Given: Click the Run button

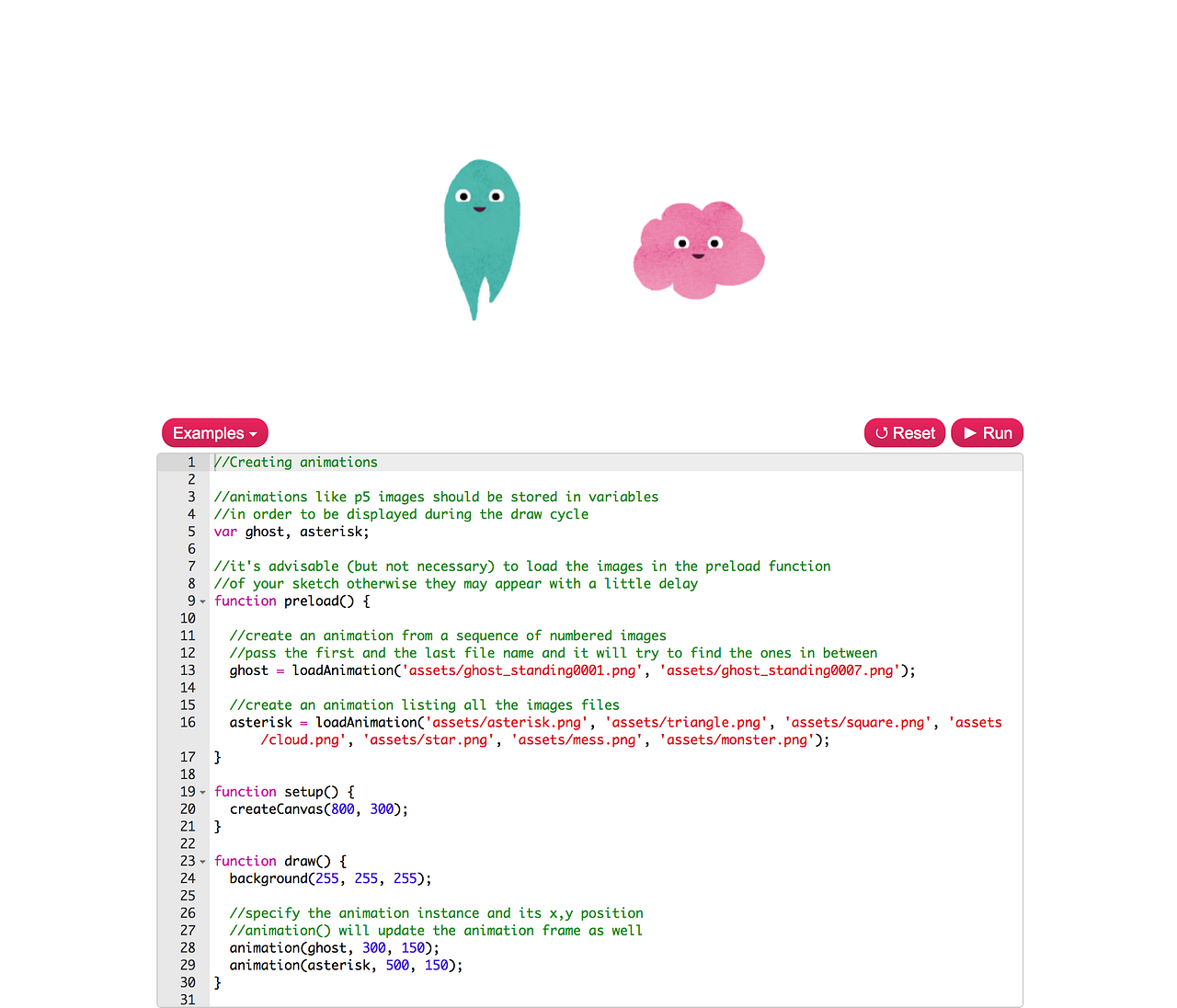Looking at the screenshot, I should click(987, 432).
